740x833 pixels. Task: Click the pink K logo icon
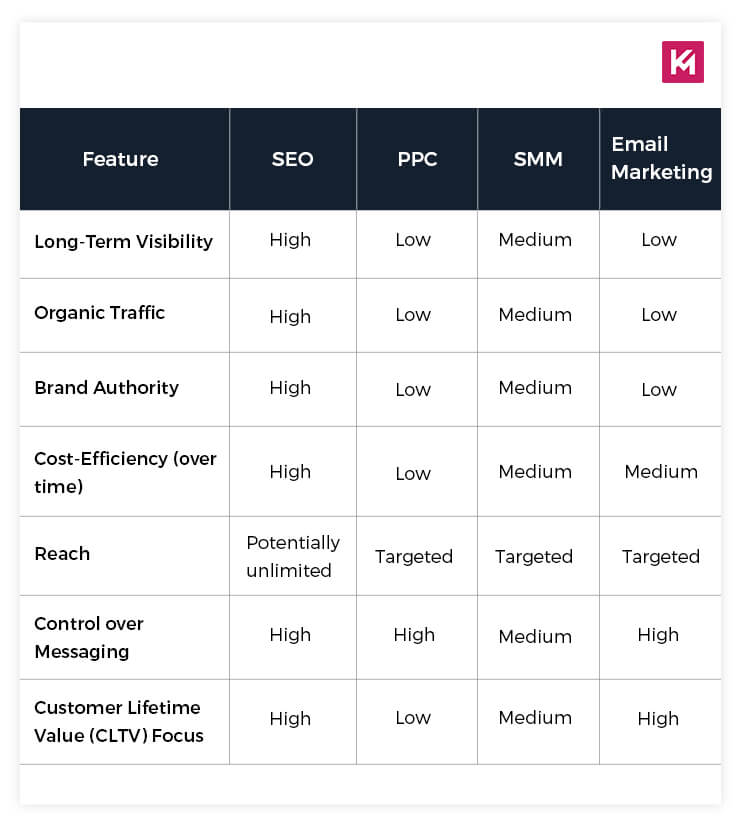(x=682, y=62)
